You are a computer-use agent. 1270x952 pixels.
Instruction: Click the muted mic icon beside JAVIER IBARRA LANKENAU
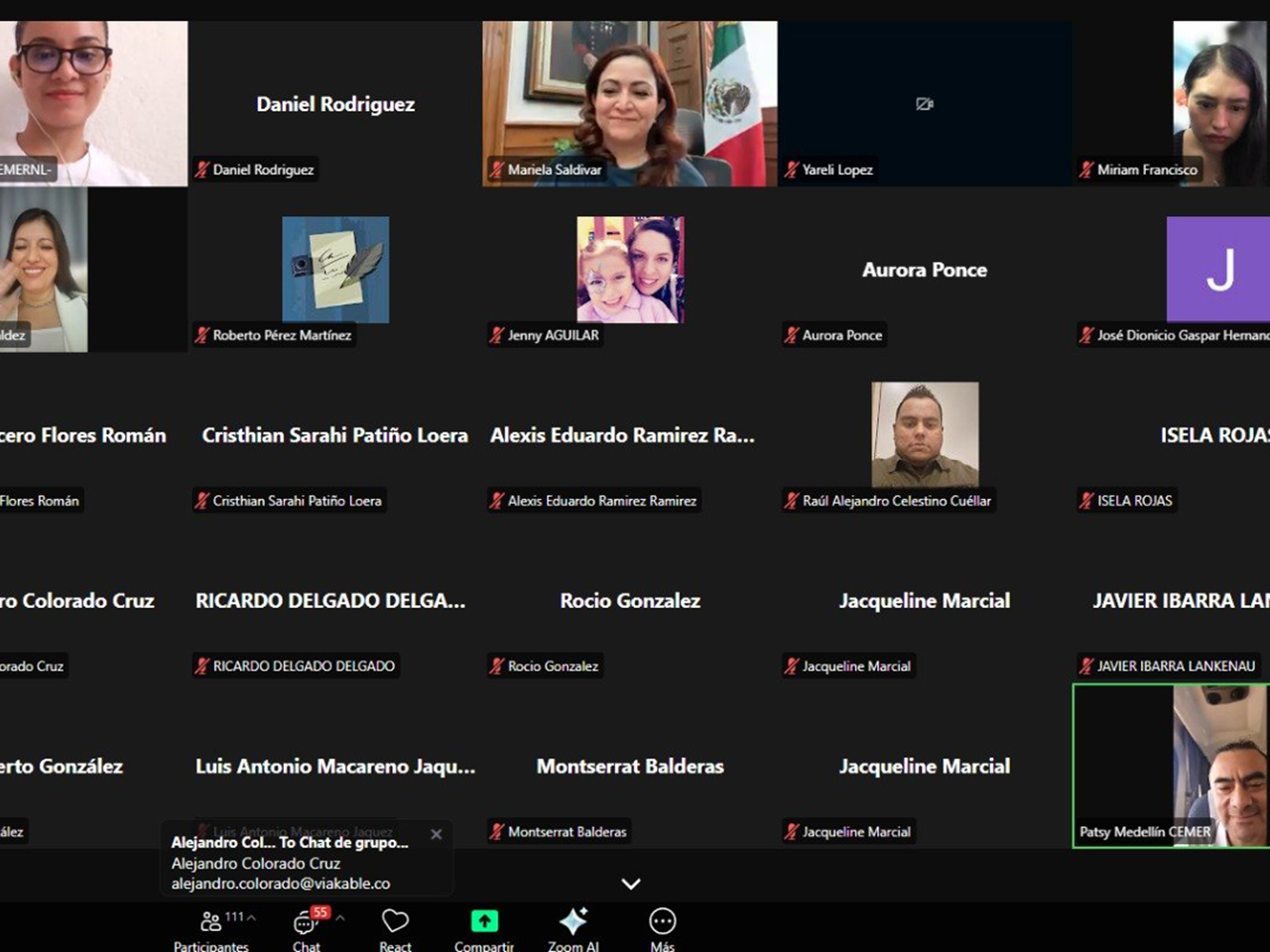[x=1086, y=666]
